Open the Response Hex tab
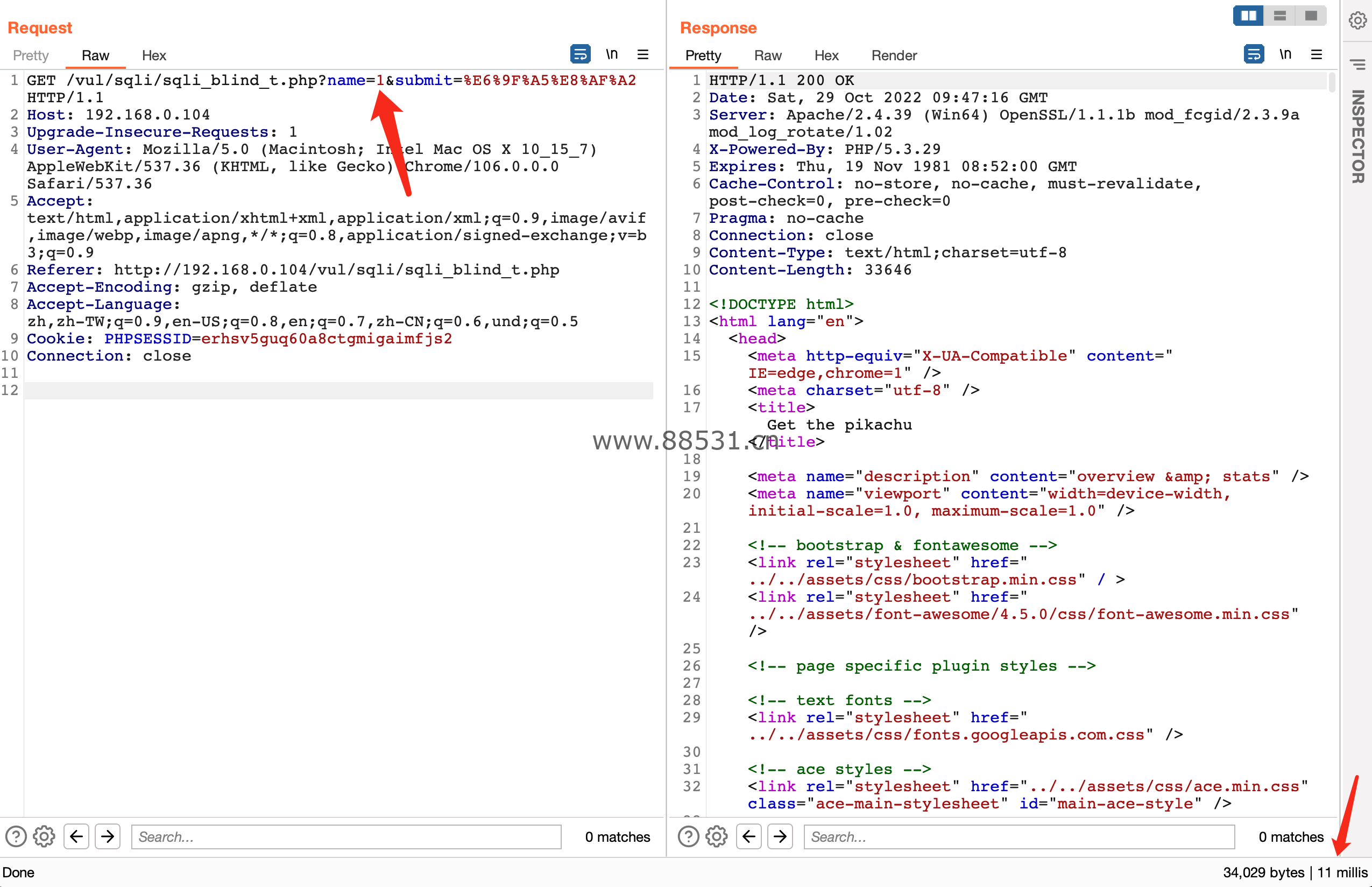Viewport: 1372px width, 887px height. pyautogui.click(x=826, y=55)
